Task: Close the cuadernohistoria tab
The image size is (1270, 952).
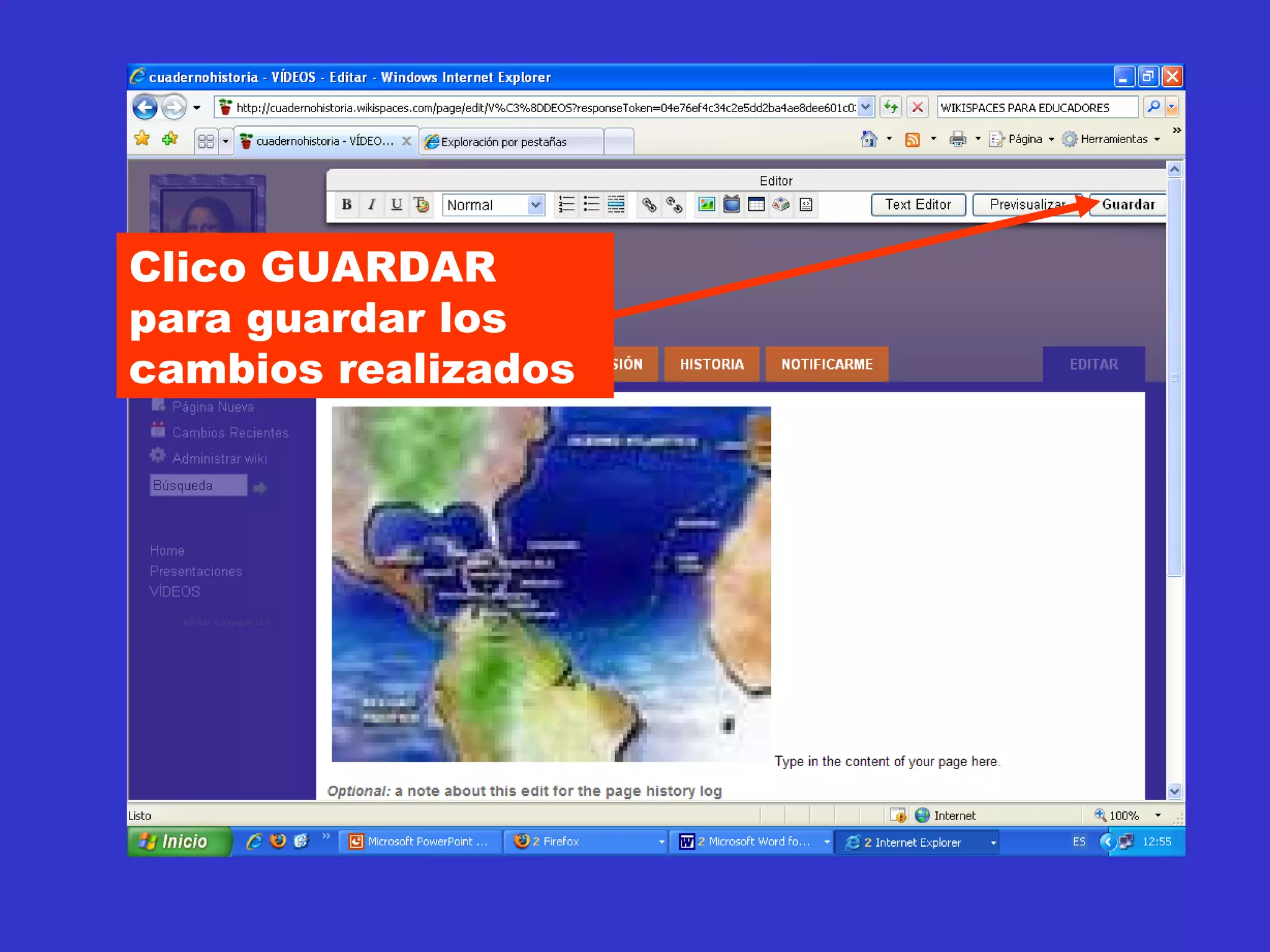Action: tap(406, 141)
